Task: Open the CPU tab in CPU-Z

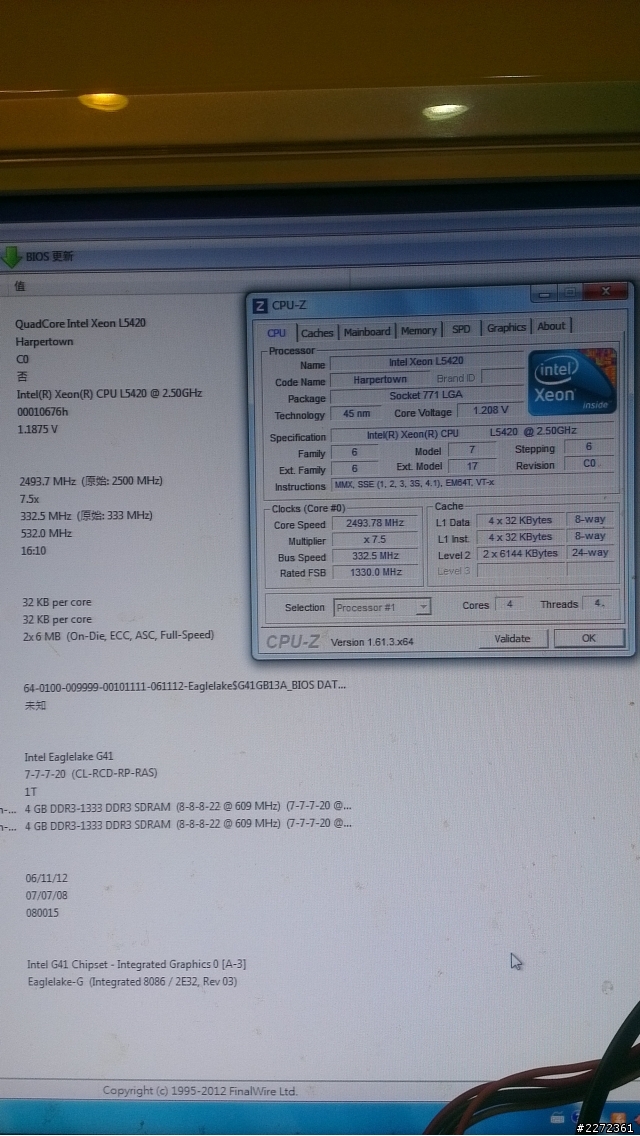Action: [277, 333]
